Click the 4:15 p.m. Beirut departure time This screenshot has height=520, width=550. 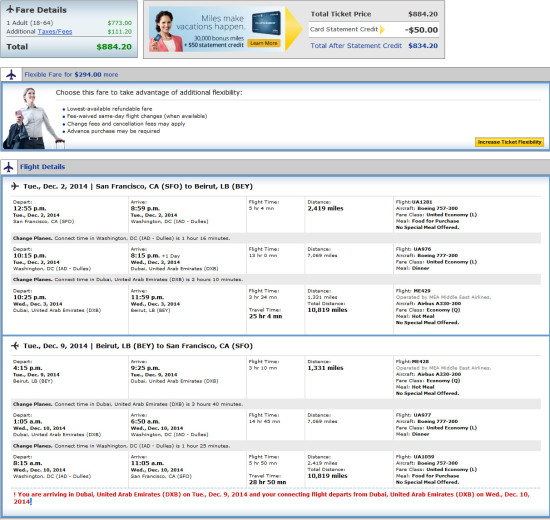(x=28, y=368)
